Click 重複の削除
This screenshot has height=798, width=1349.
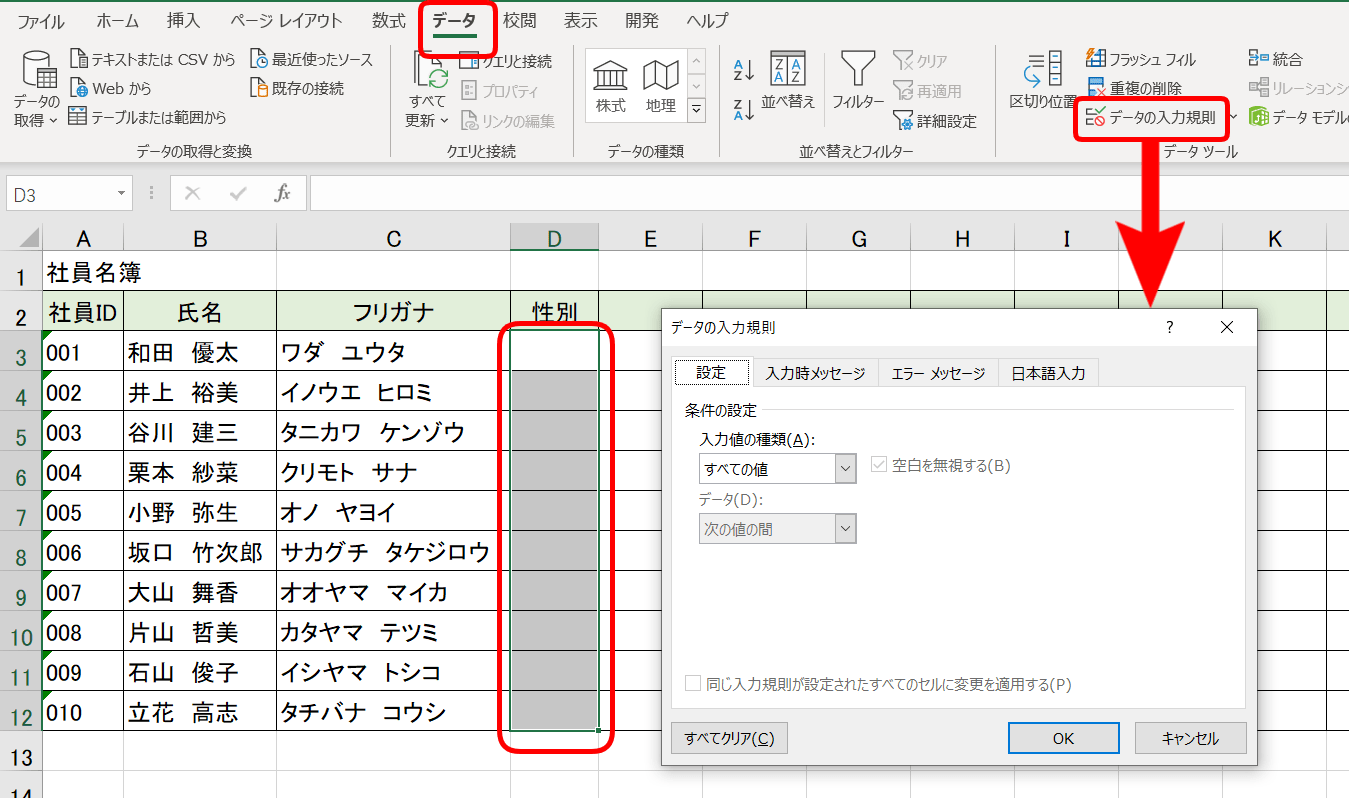1133,89
